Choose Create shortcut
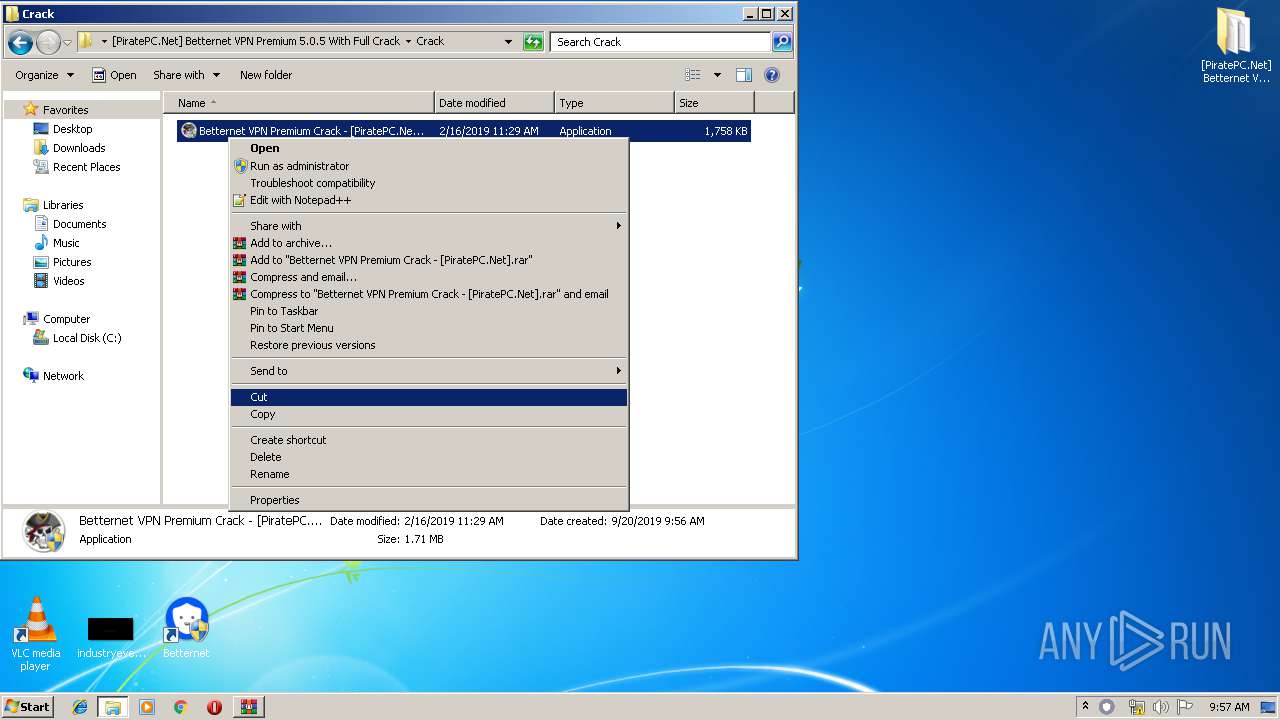Viewport: 1280px width, 720px height. [x=429, y=440]
